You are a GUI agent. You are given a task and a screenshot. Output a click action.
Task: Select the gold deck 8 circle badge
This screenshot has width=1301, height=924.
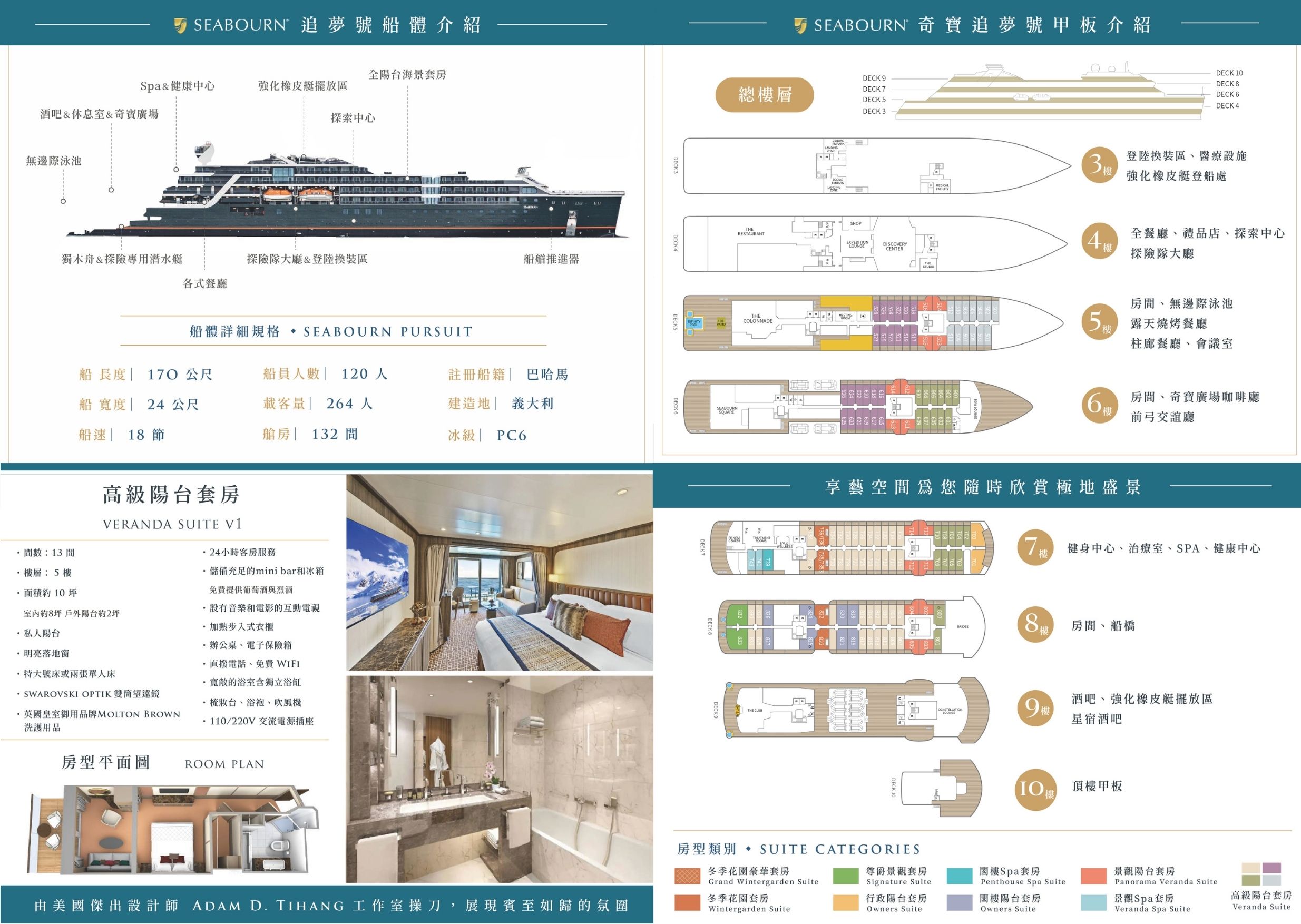click(x=1035, y=624)
